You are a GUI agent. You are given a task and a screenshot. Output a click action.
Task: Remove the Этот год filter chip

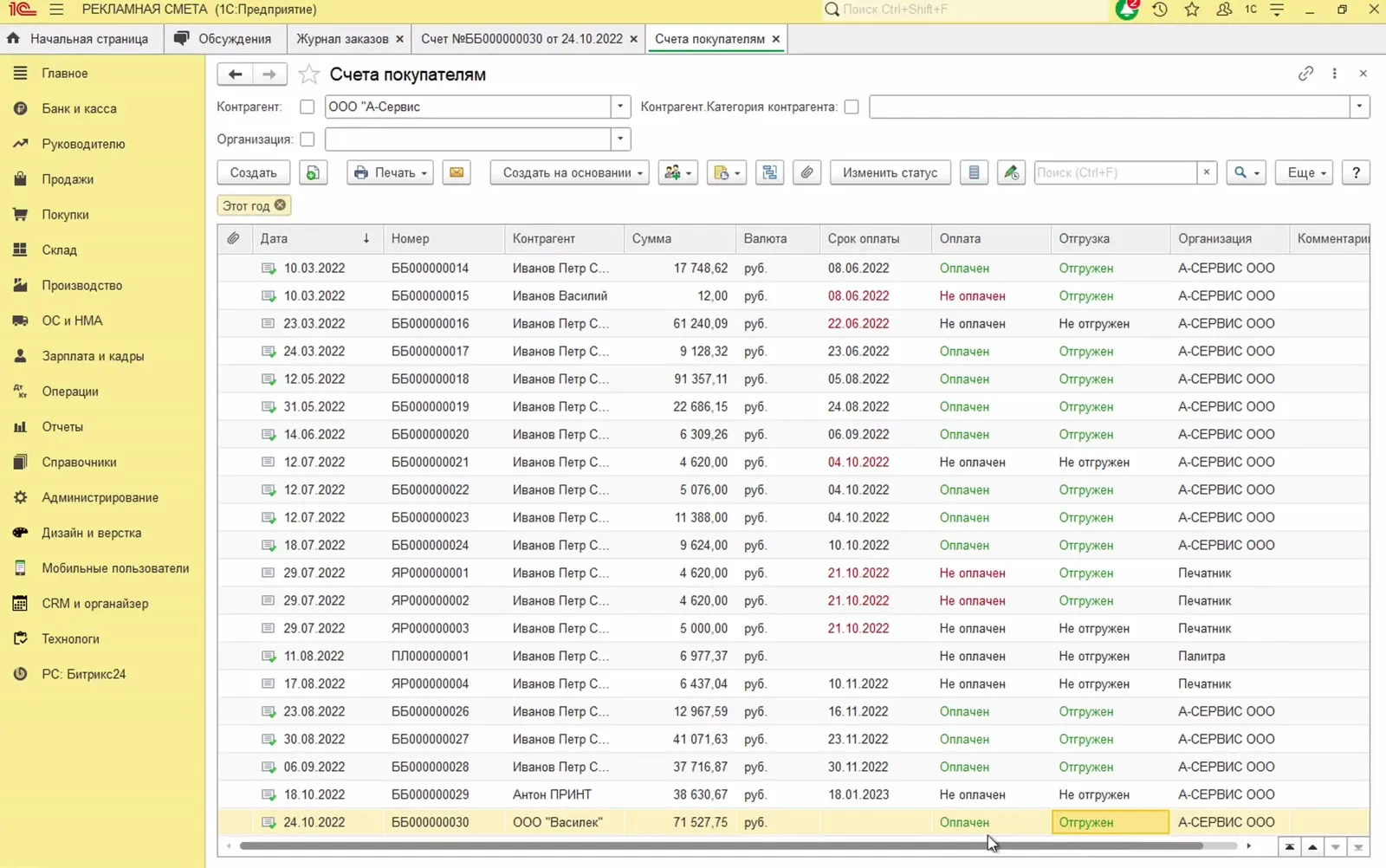pyautogui.click(x=280, y=205)
